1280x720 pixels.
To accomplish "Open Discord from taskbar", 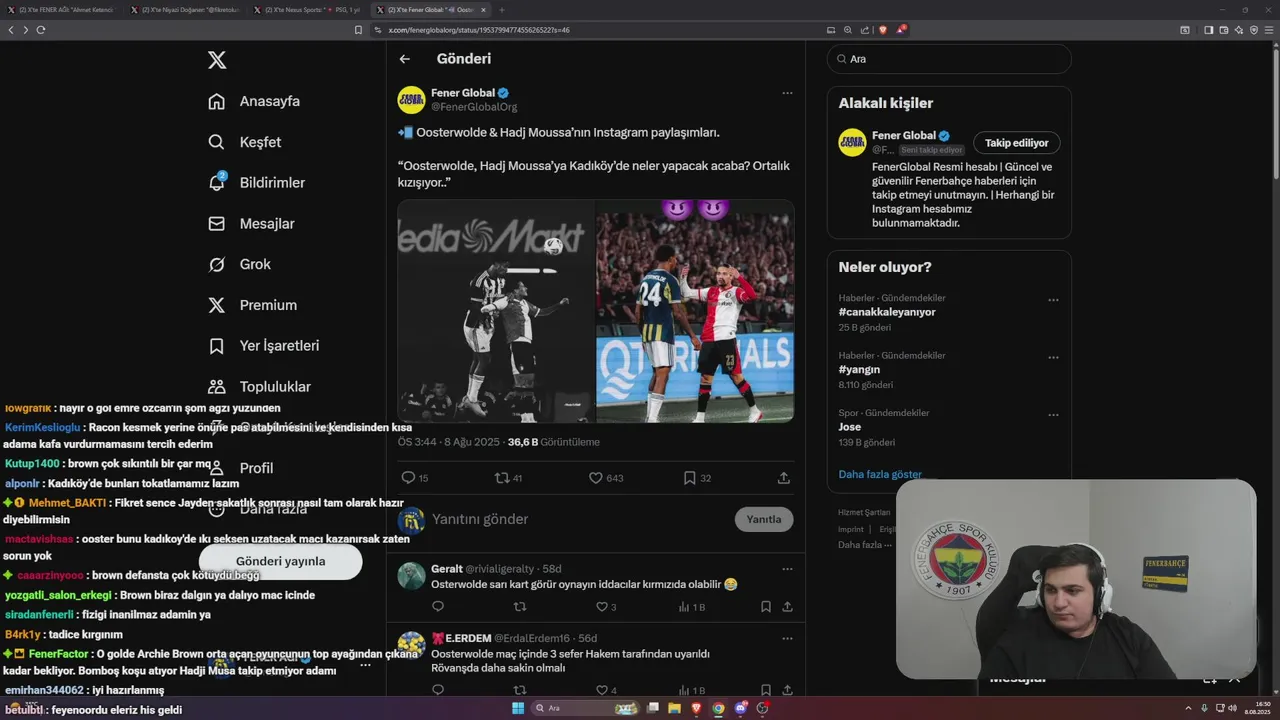I will pos(741,708).
